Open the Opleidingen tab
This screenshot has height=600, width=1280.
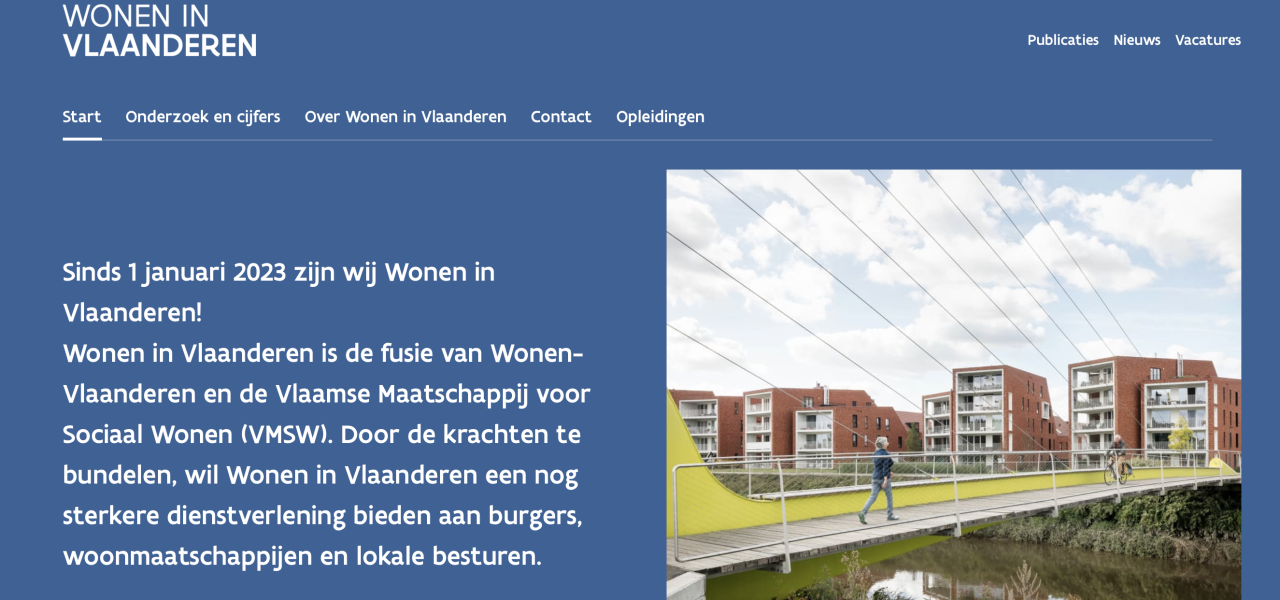tap(660, 116)
